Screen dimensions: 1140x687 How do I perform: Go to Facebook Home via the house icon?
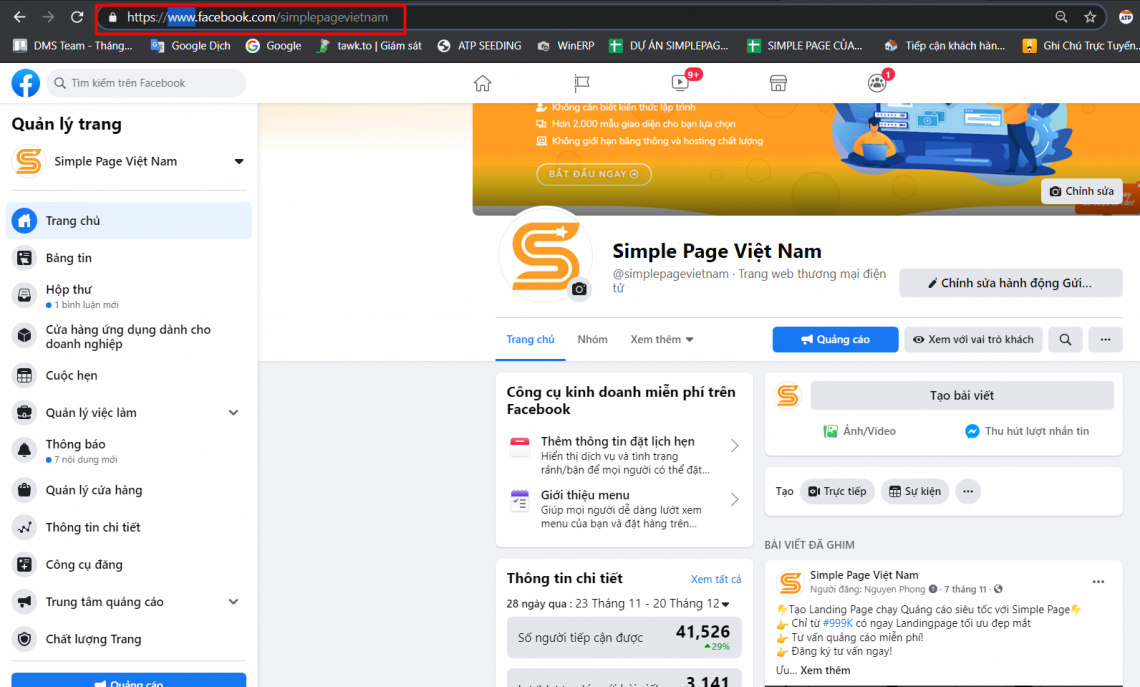click(x=483, y=83)
